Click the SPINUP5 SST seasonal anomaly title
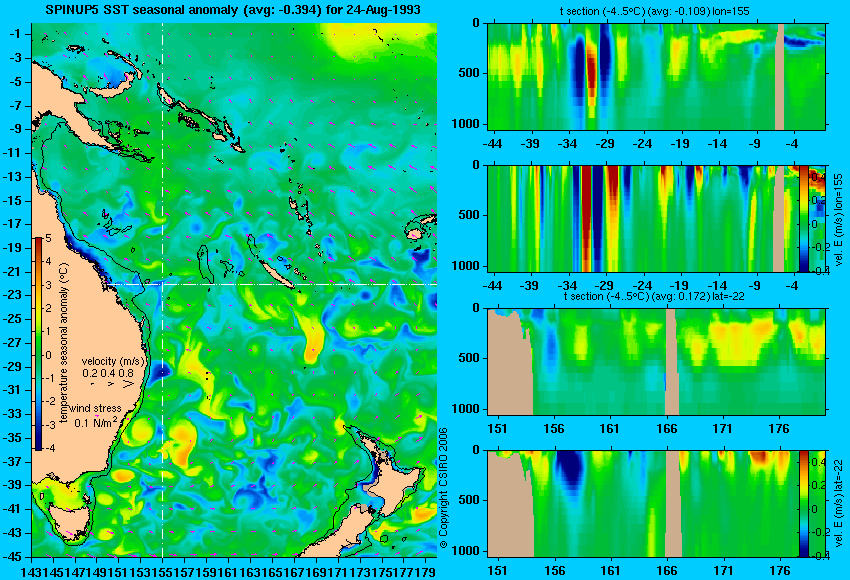Viewport: 850px width, 580px height. (233, 10)
